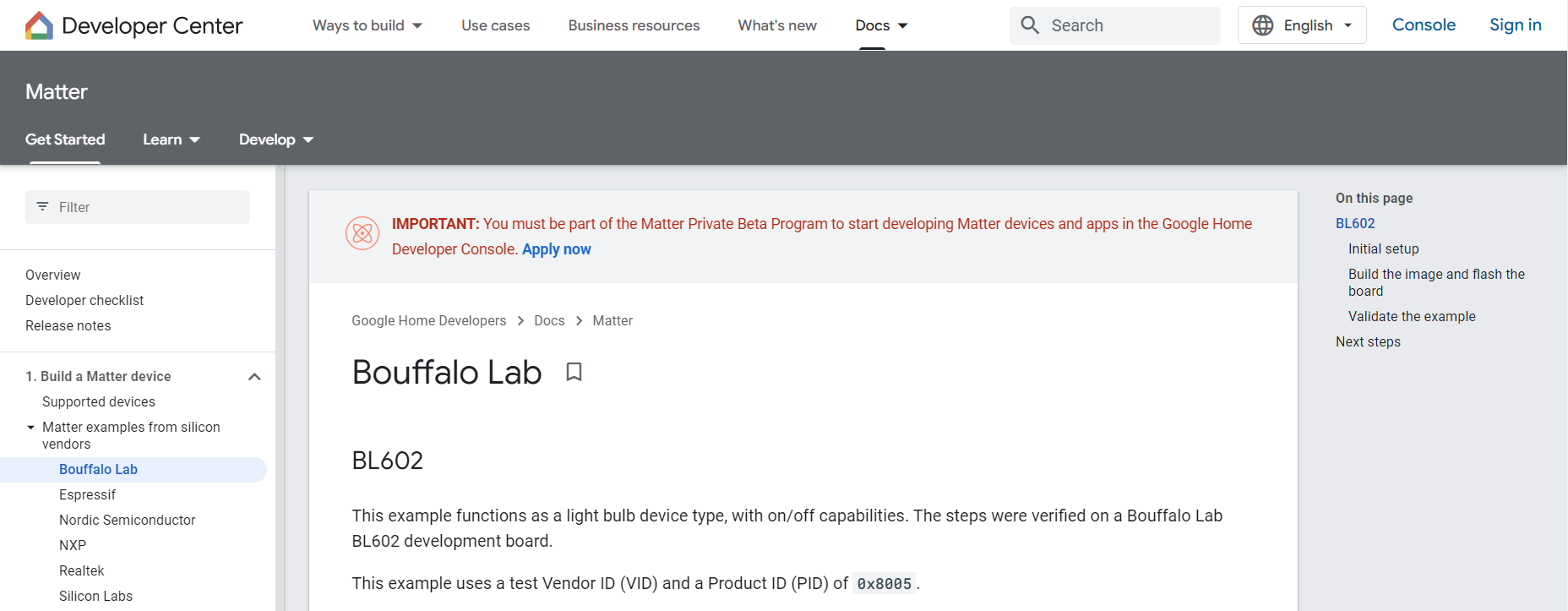Click the Matter header title

tap(57, 91)
